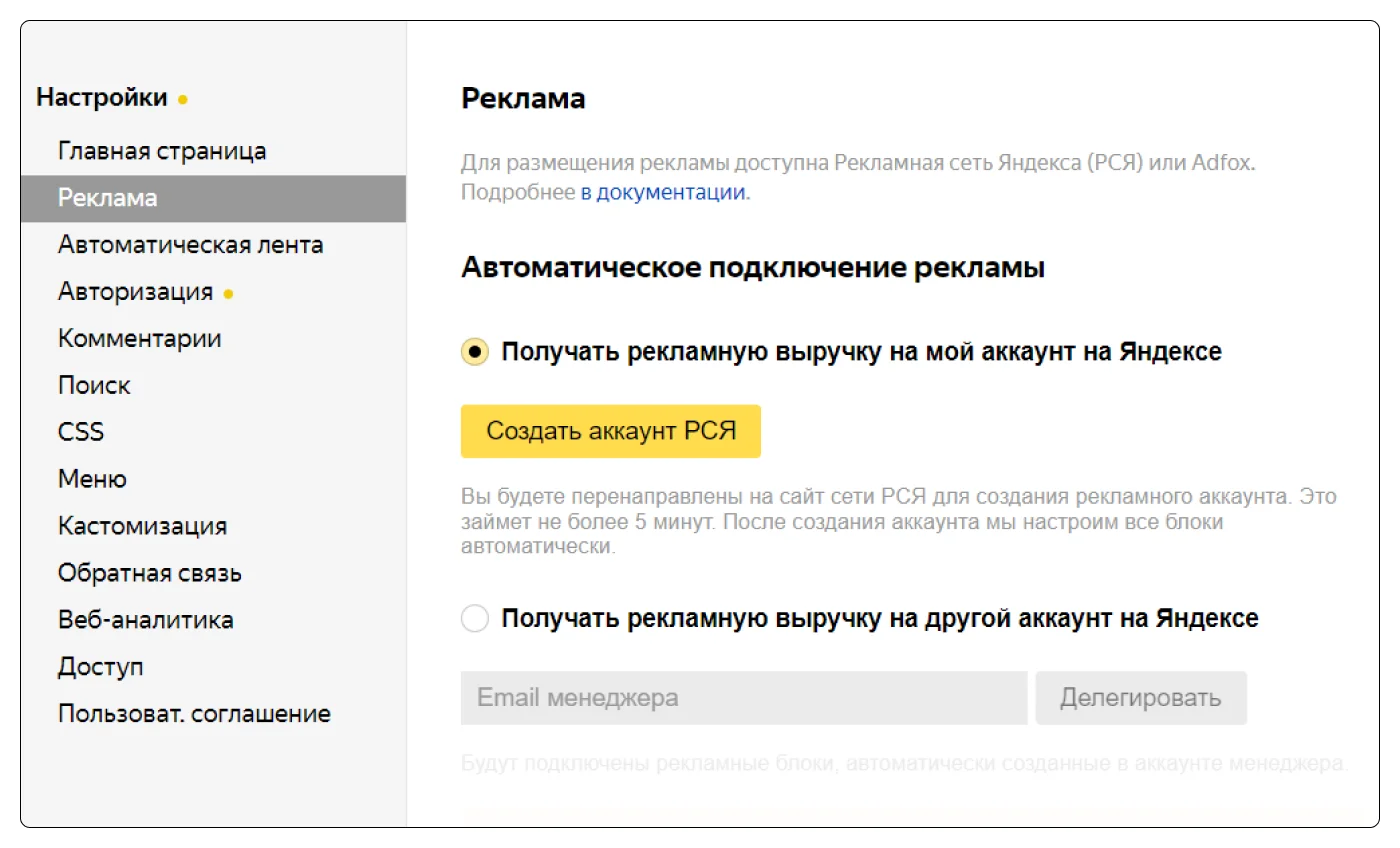The image size is (1400, 848).
Task: Focus the Email менеджера input field
Action: coord(744,698)
